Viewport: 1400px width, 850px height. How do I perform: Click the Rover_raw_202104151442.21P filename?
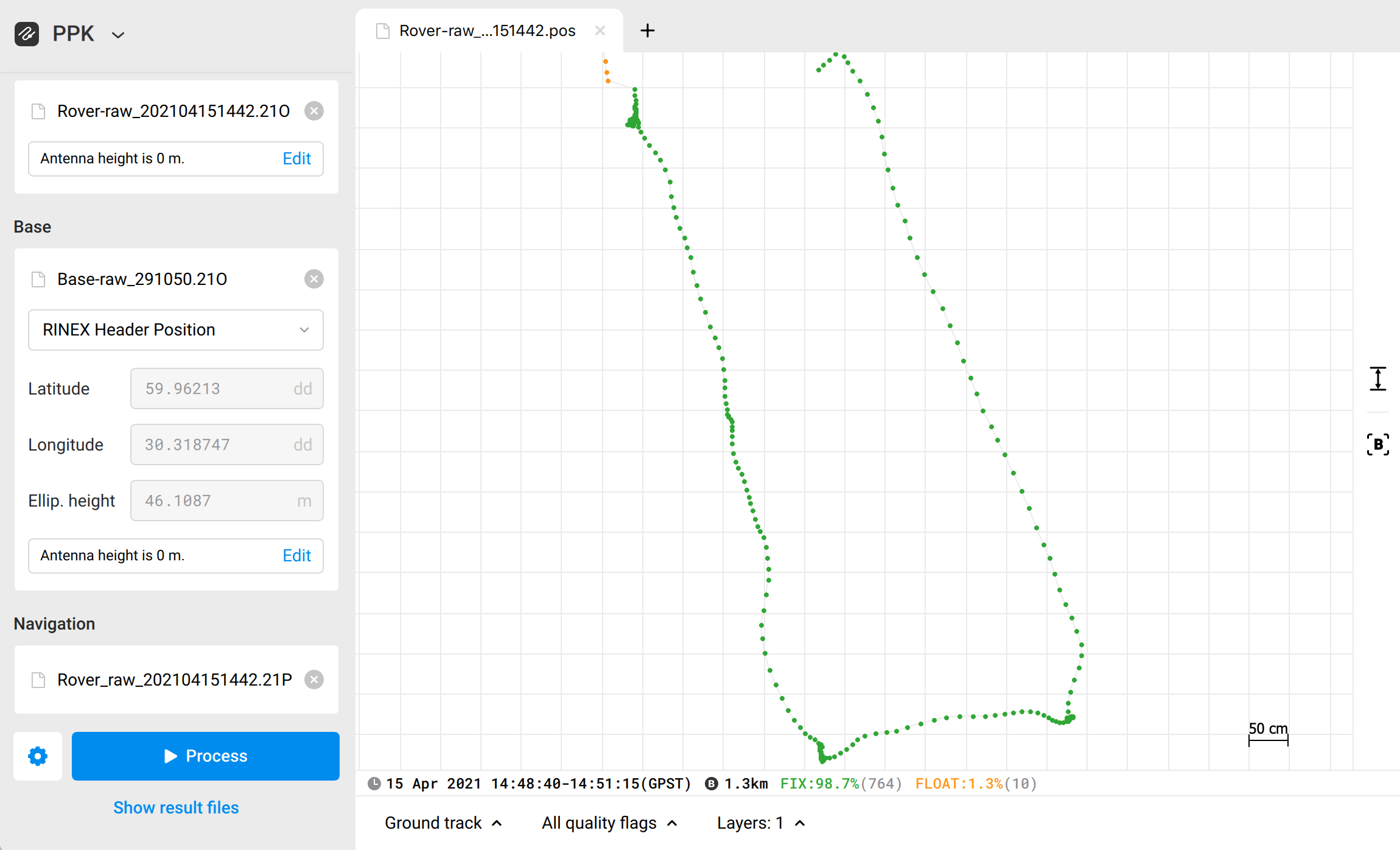point(175,680)
